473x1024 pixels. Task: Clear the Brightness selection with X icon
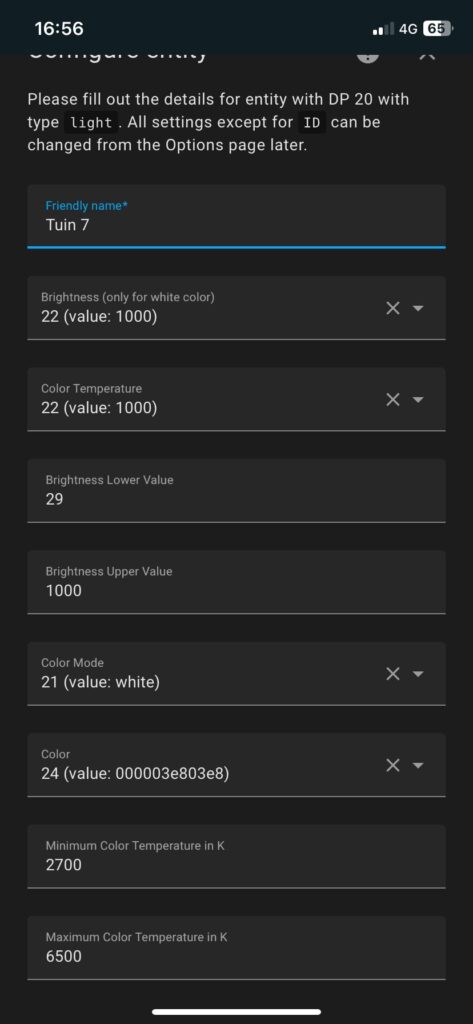393,308
